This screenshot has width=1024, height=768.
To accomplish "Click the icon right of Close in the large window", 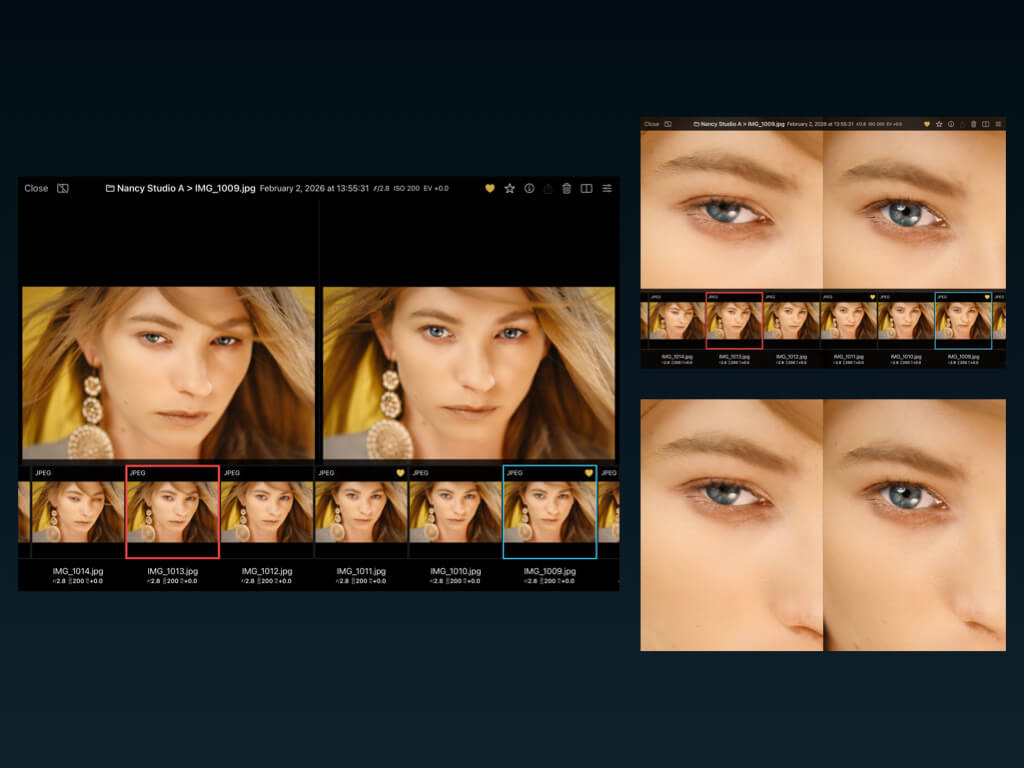I will [62, 188].
